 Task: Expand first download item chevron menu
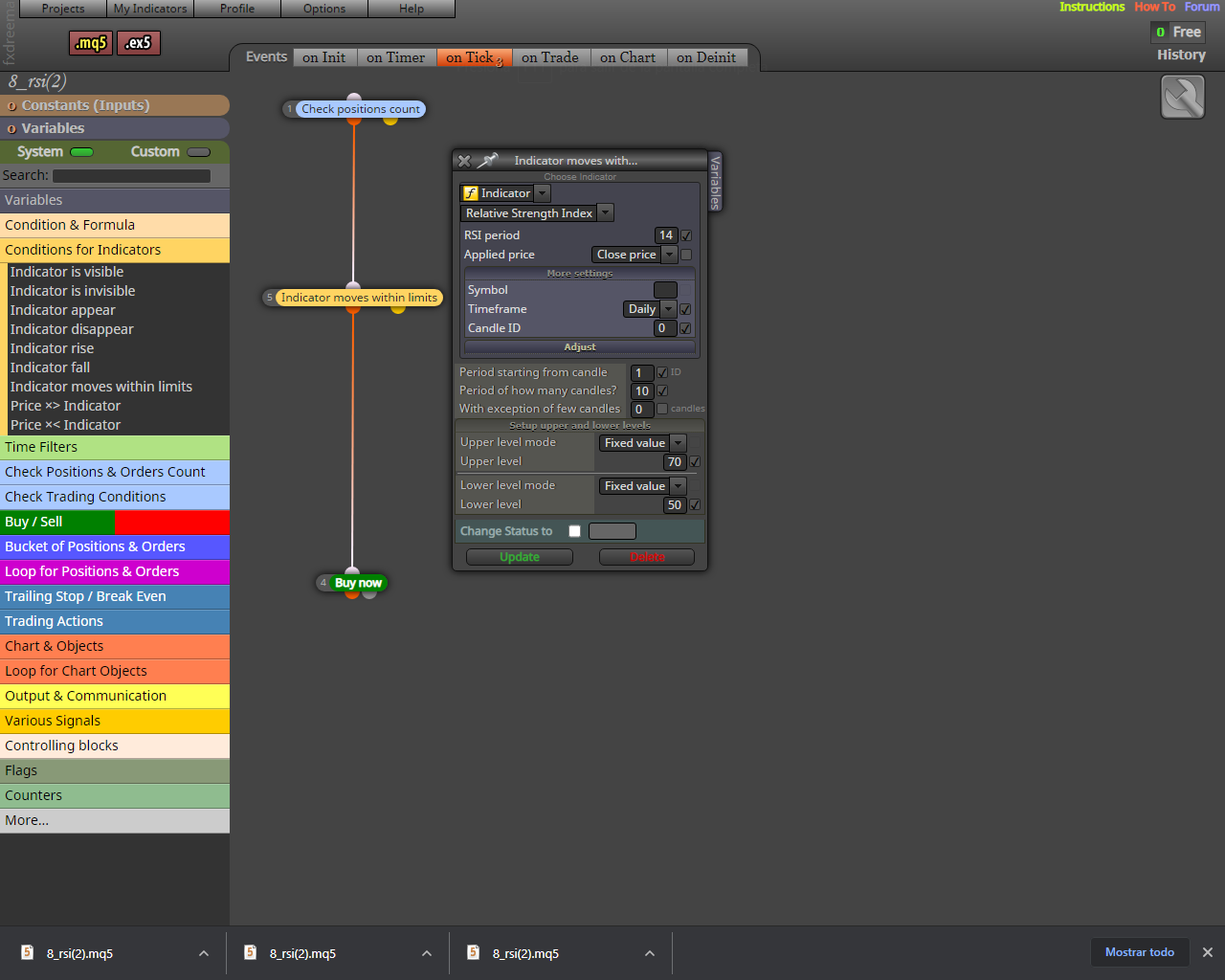click(x=204, y=953)
